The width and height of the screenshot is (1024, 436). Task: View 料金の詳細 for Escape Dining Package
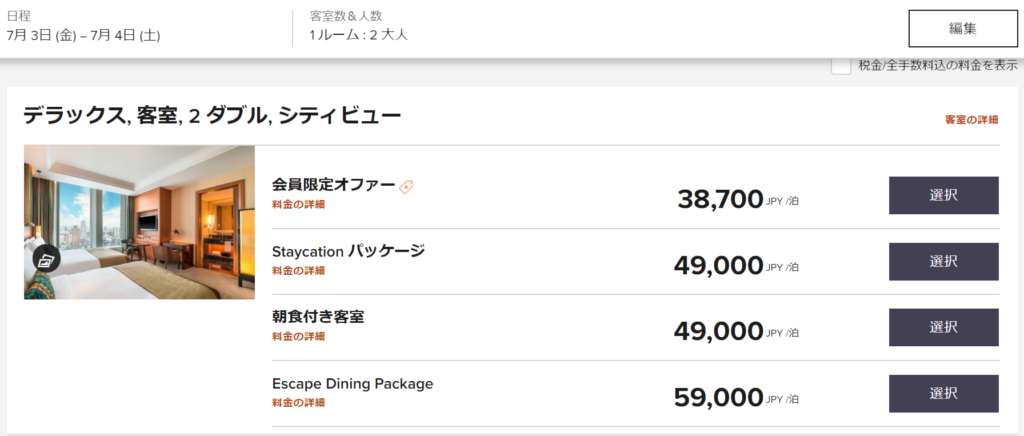(298, 402)
